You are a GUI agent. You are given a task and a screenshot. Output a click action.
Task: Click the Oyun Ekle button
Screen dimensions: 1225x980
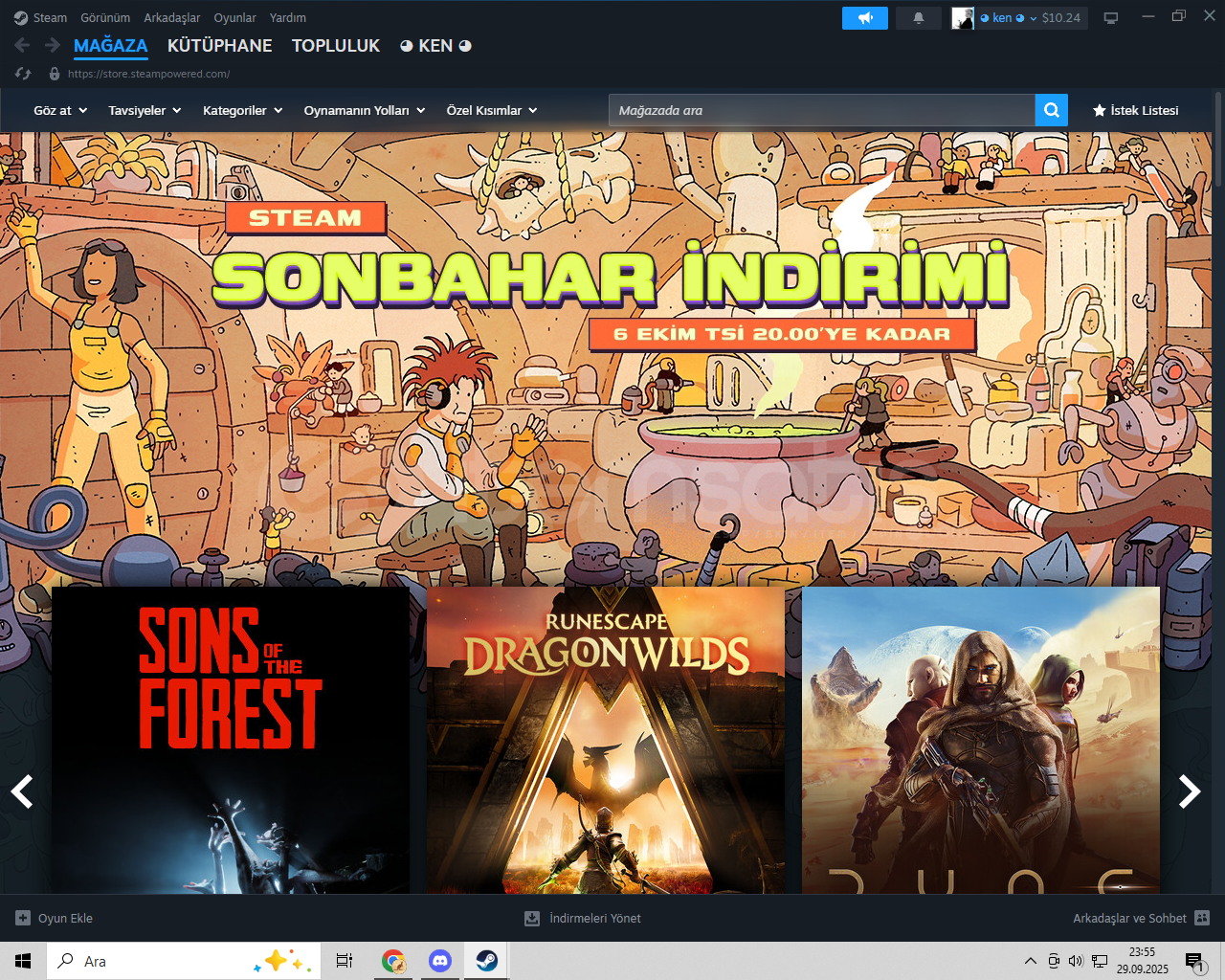(55, 918)
